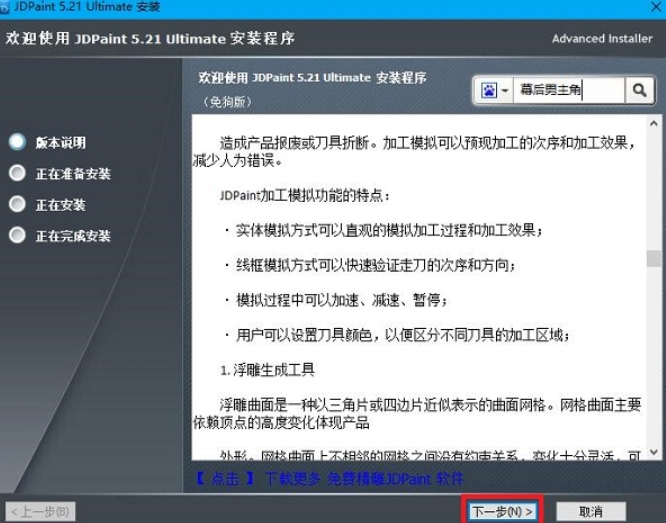Click the Advanced Installer label
The height and width of the screenshot is (523, 666).
pyautogui.click(x=602, y=39)
